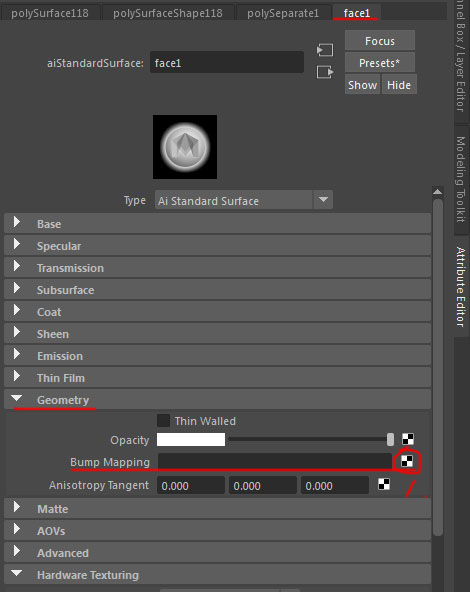The image size is (470, 592).
Task: Expand the Specular section
Action: pos(217,246)
